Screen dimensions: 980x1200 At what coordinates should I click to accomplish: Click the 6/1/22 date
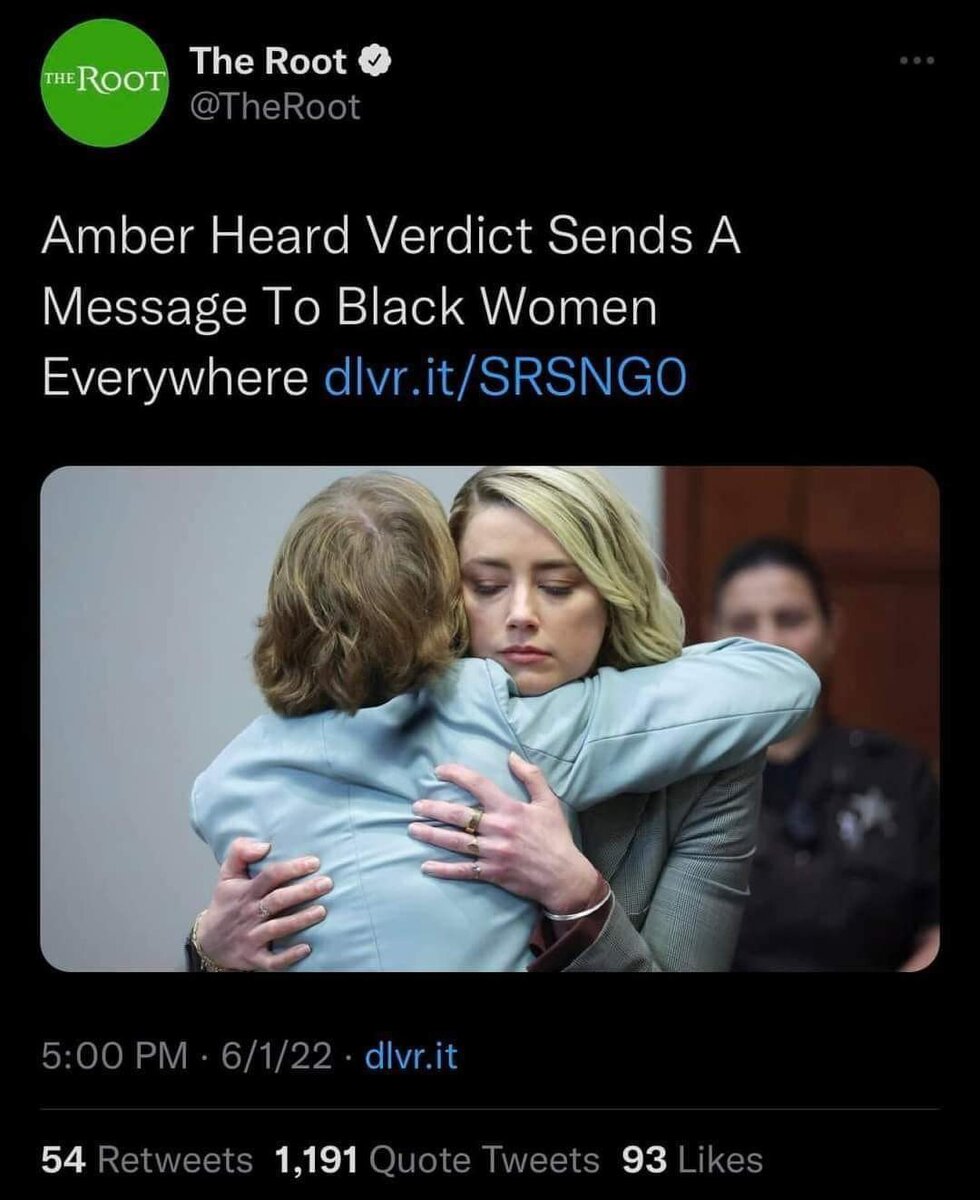pyautogui.click(x=267, y=1057)
